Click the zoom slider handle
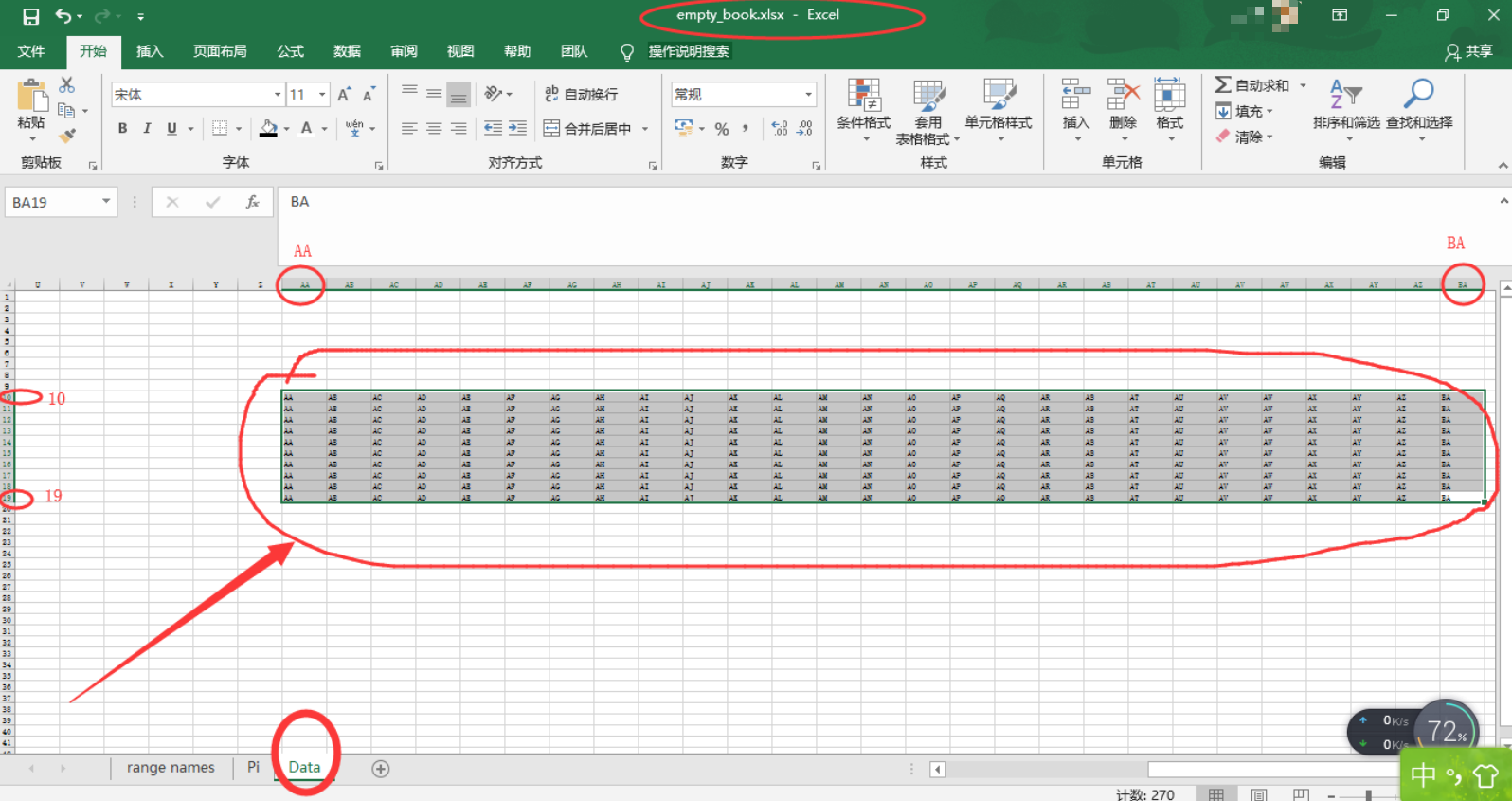This screenshot has height=801, width=1512. (1368, 794)
